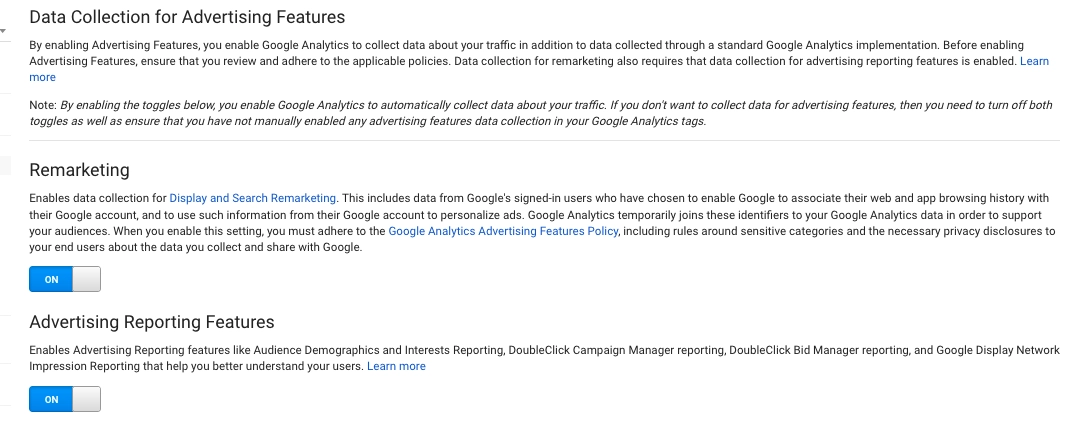The height and width of the screenshot is (433, 1075).
Task: Click the "Enables data collection for" text
Action: click(x=98, y=198)
